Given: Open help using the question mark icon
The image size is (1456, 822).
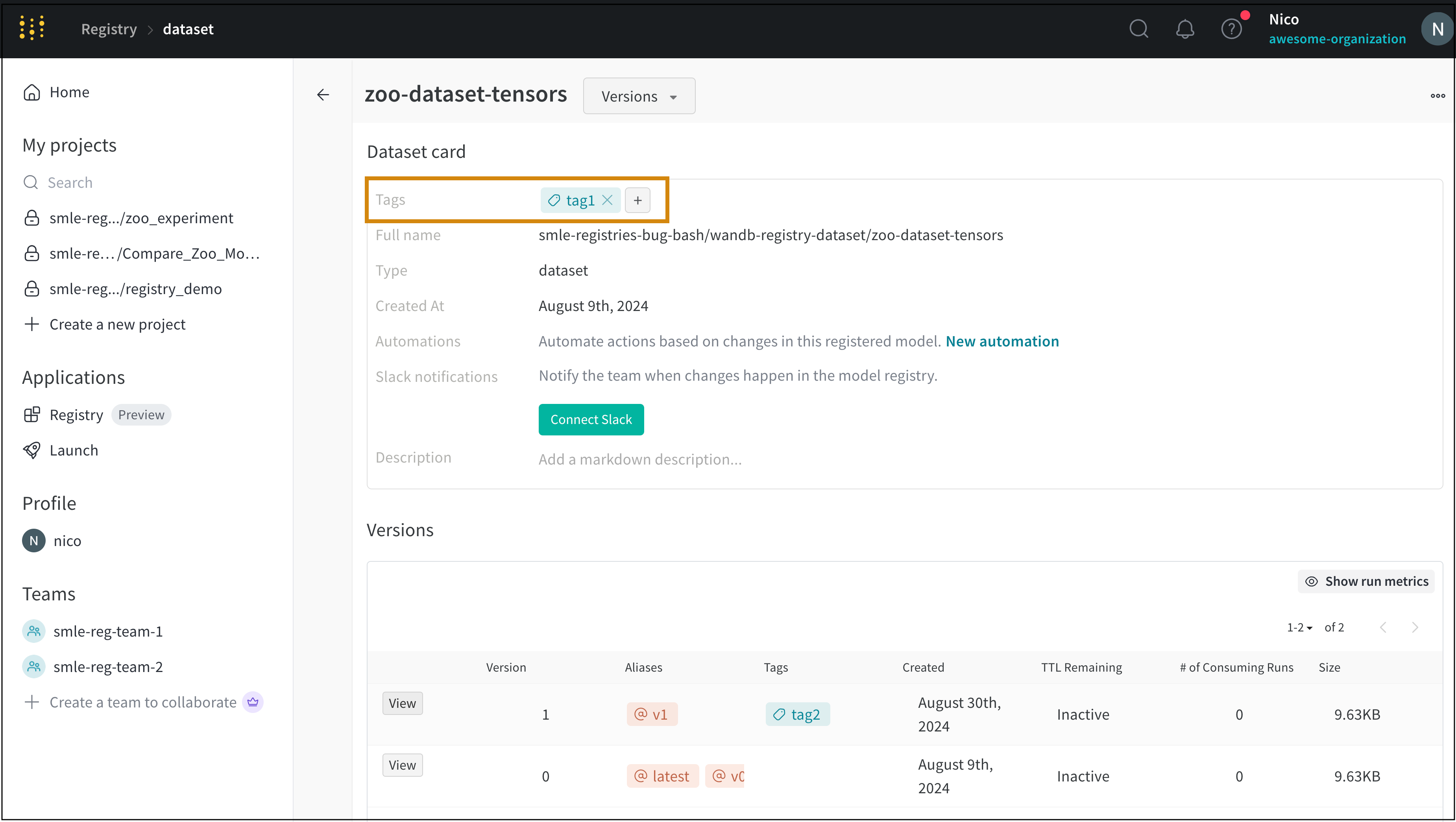Looking at the screenshot, I should pyautogui.click(x=1232, y=28).
